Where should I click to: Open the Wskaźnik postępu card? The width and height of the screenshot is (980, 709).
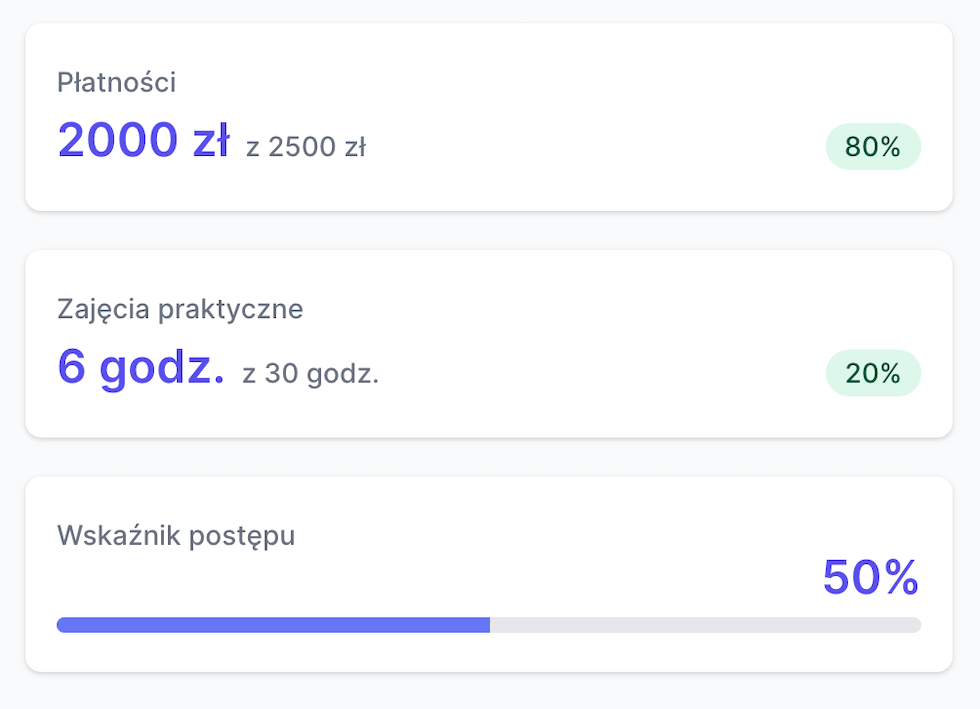[489, 575]
